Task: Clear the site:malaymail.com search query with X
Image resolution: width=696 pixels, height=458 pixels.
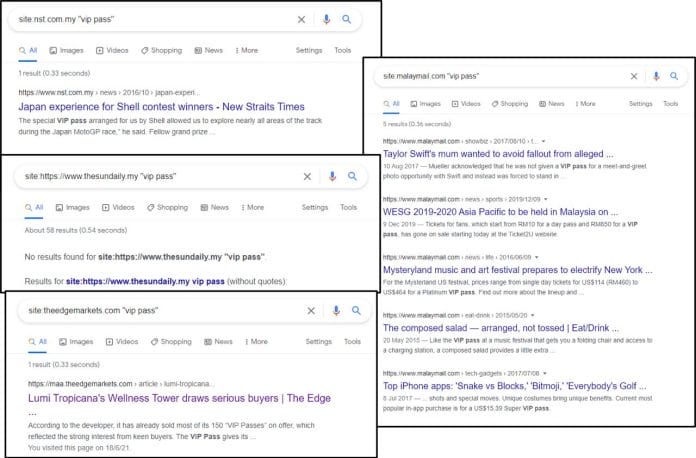Action: (633, 76)
